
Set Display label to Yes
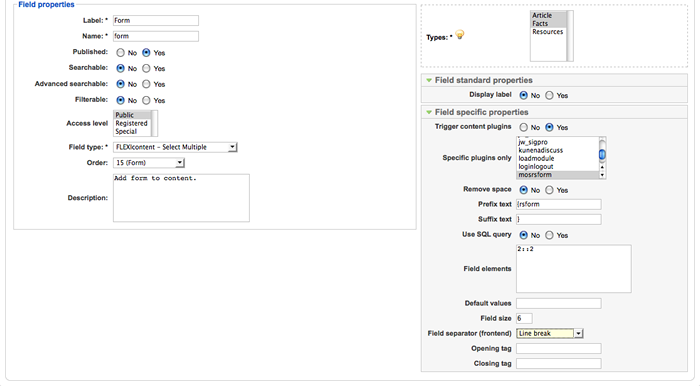click(549, 95)
